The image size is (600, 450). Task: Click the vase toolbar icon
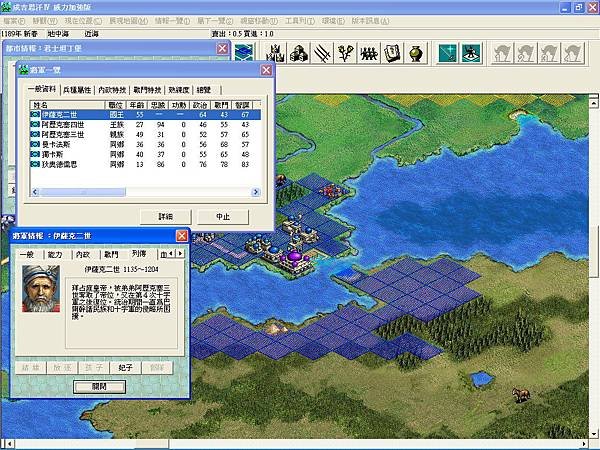pyautogui.click(x=416, y=53)
